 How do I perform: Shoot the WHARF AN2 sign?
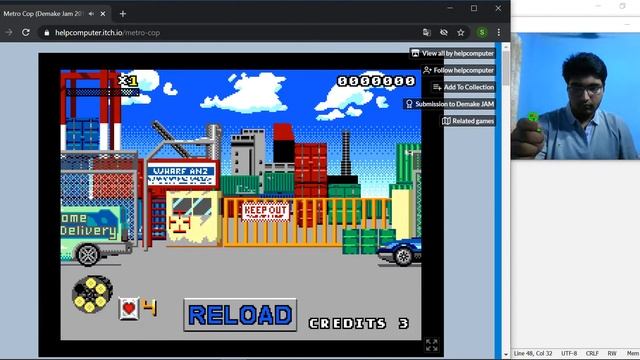pyautogui.click(x=181, y=174)
